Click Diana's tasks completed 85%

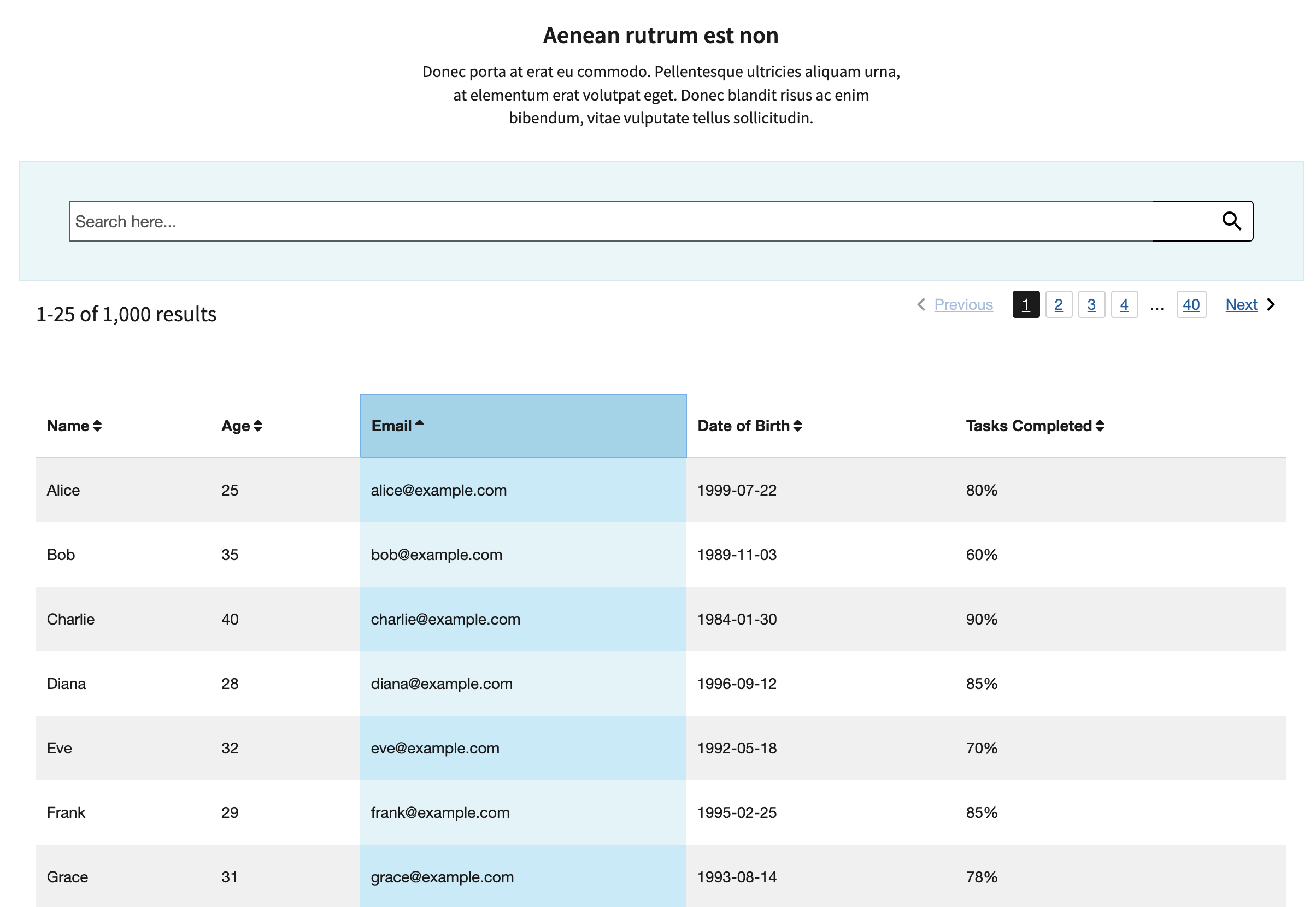(981, 683)
